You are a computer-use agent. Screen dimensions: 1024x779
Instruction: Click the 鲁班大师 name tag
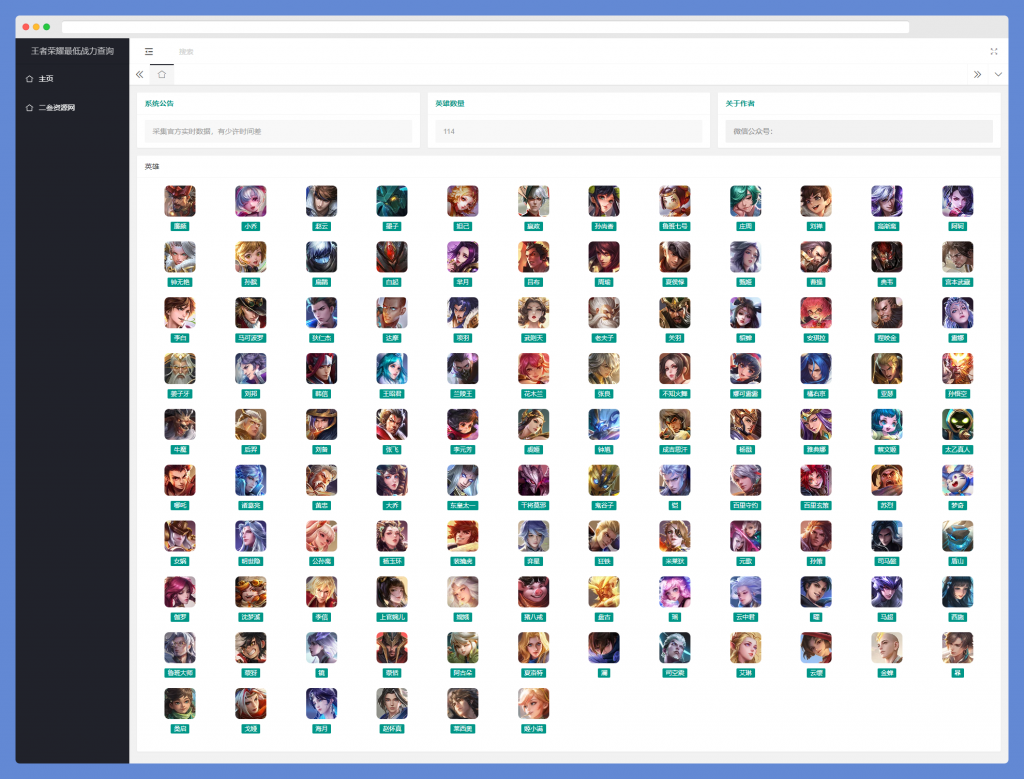point(180,673)
